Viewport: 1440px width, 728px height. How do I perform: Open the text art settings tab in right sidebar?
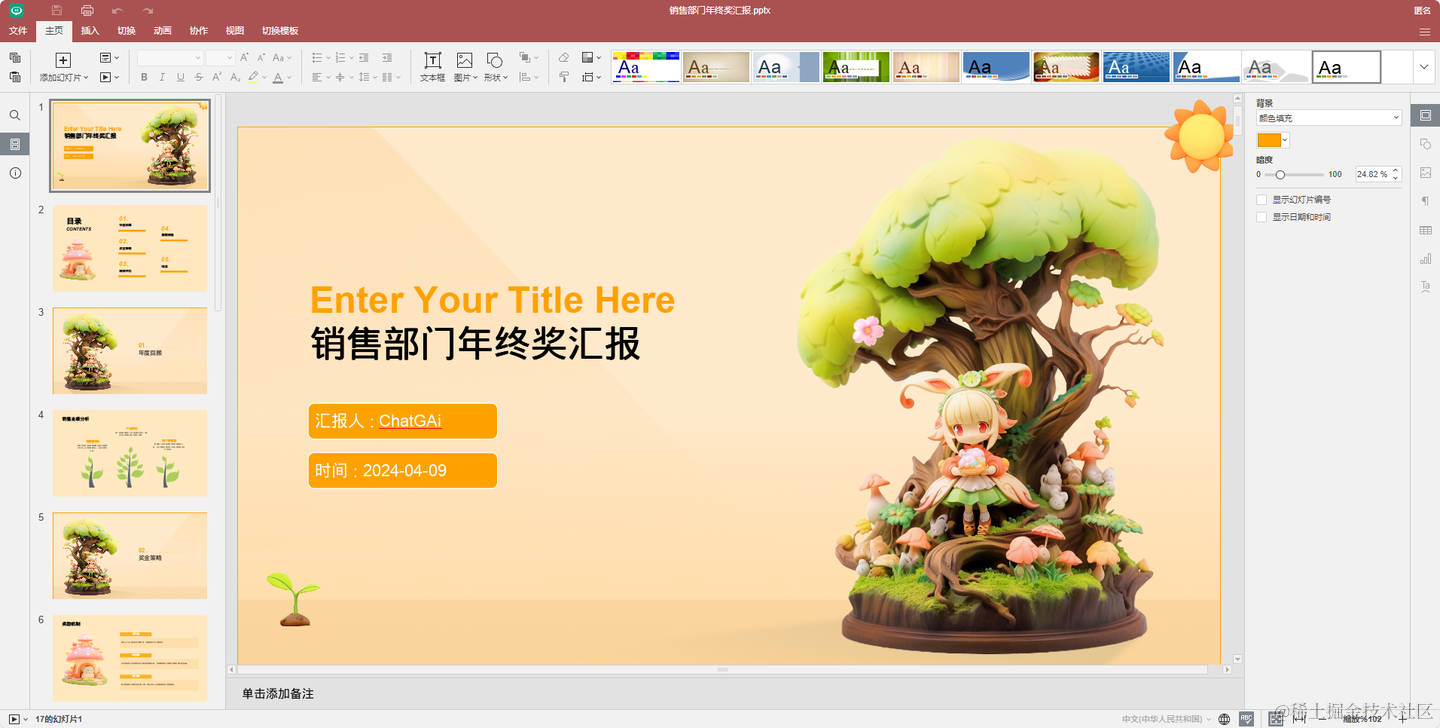(1426, 287)
